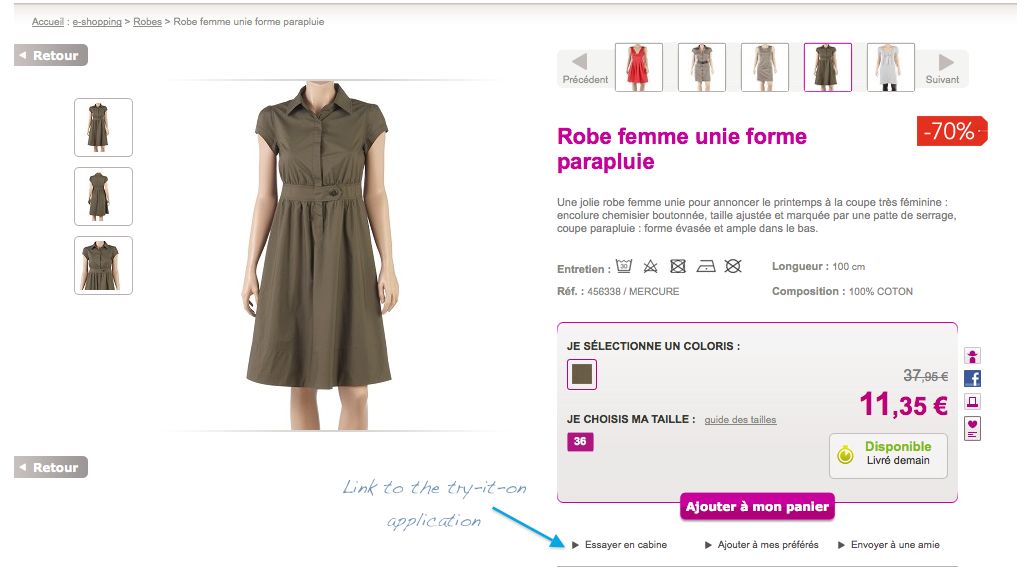
Task: Click the bottom Retour back button
Action: coord(52,467)
